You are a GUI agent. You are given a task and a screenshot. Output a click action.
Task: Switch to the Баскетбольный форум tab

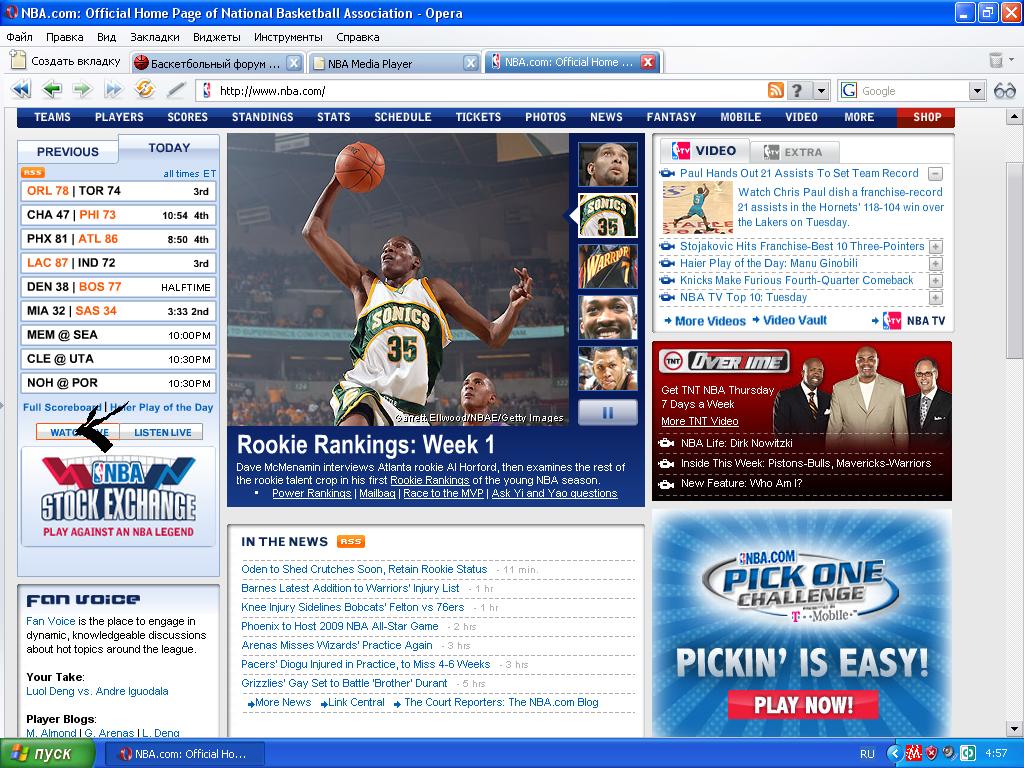pyautogui.click(x=216, y=63)
